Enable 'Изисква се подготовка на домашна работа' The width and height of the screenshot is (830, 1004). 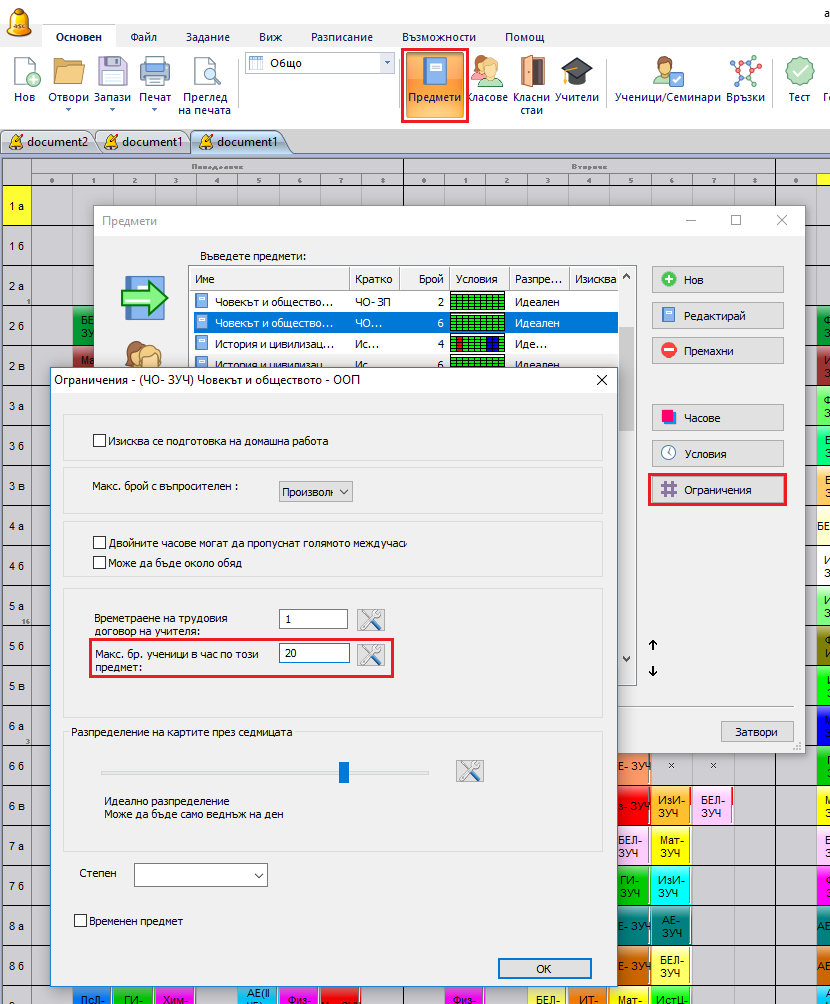click(99, 441)
